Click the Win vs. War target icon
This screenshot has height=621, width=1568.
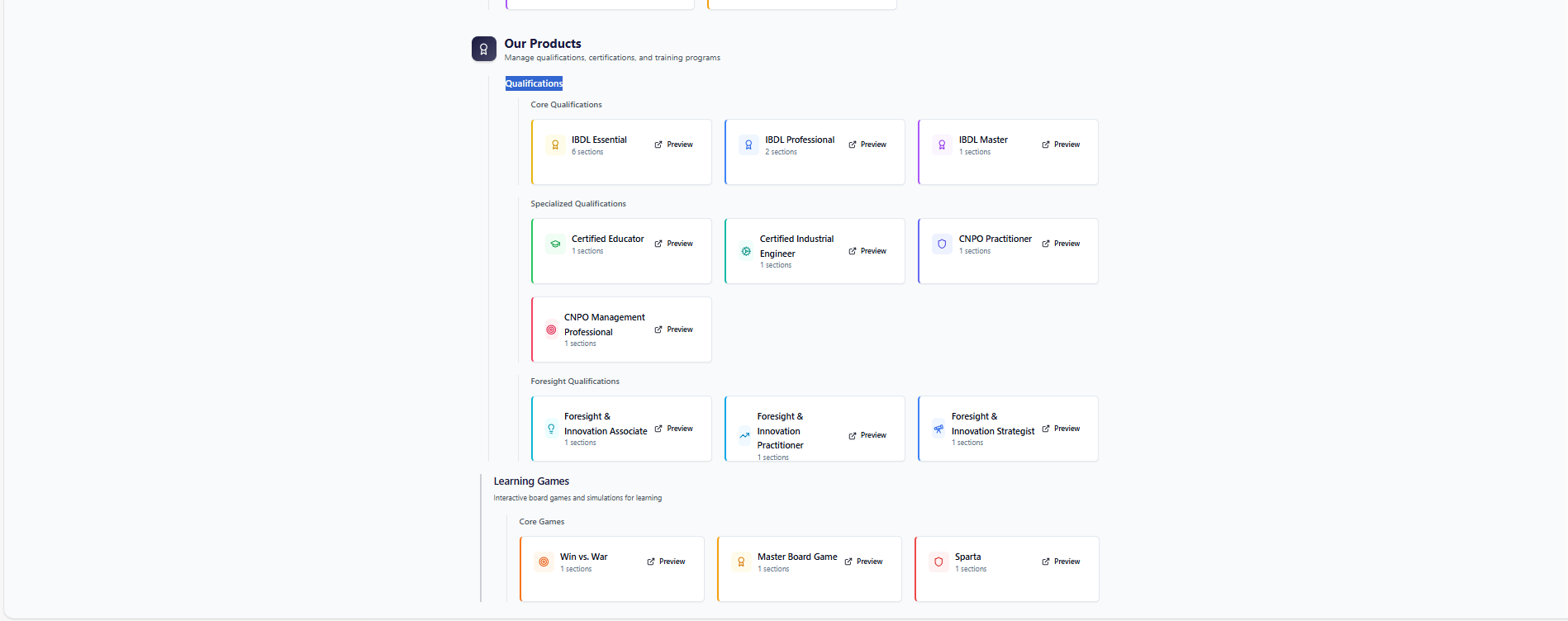point(544,562)
